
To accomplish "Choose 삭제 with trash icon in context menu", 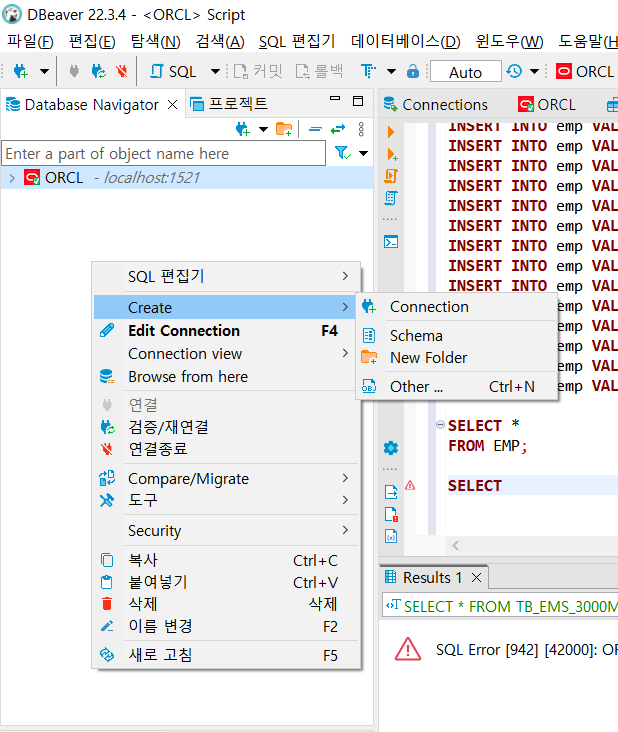I will tap(227, 604).
